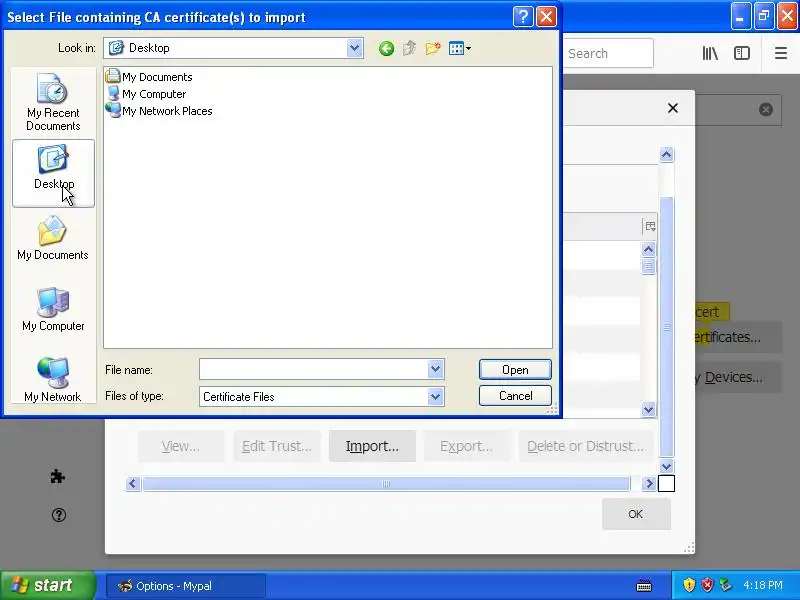Expand Files of type dropdown
The image size is (800, 600).
[x=435, y=396]
